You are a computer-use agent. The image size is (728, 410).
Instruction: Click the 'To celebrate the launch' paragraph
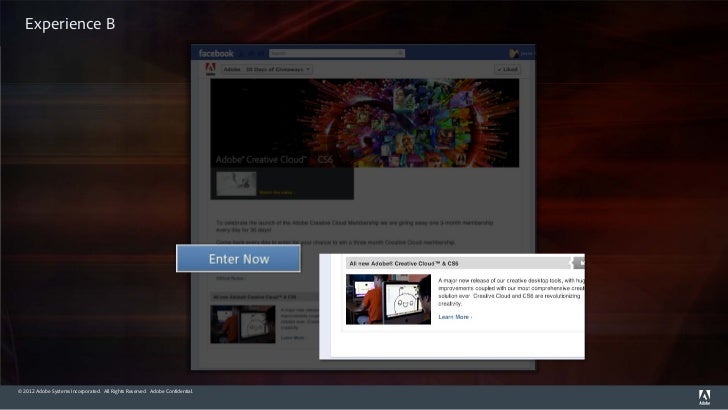pyautogui.click(x=355, y=226)
